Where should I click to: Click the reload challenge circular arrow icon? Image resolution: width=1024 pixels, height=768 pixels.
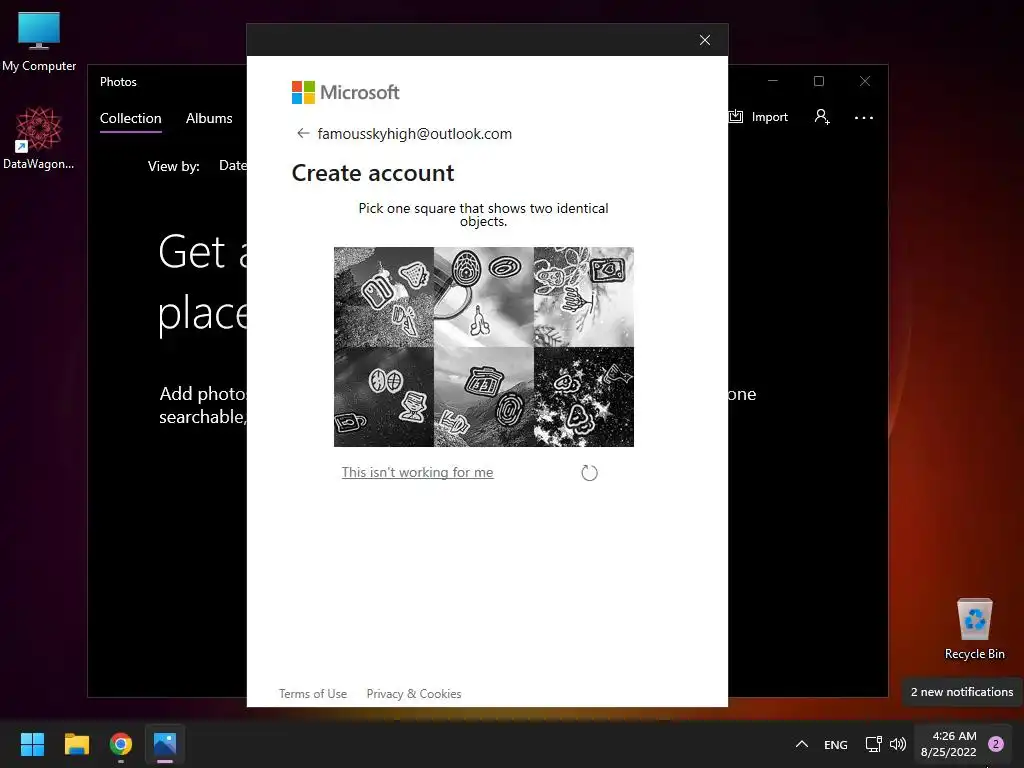point(589,473)
